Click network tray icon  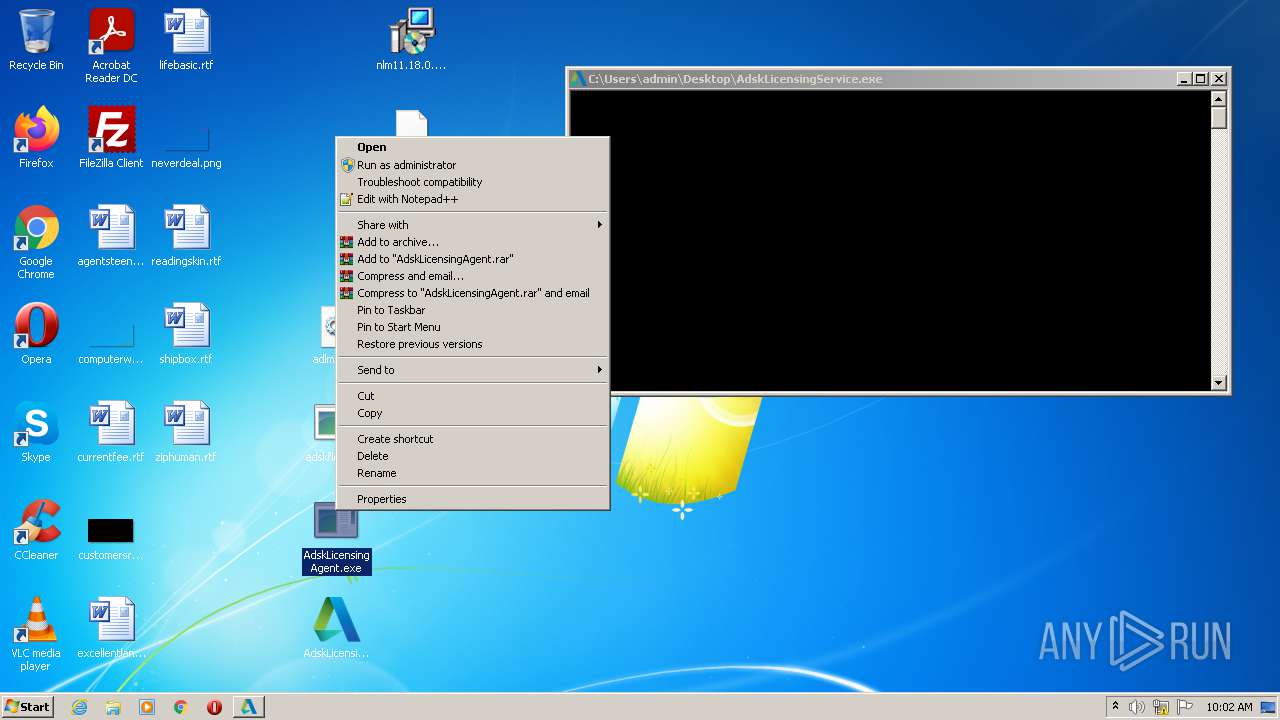click(x=1161, y=707)
